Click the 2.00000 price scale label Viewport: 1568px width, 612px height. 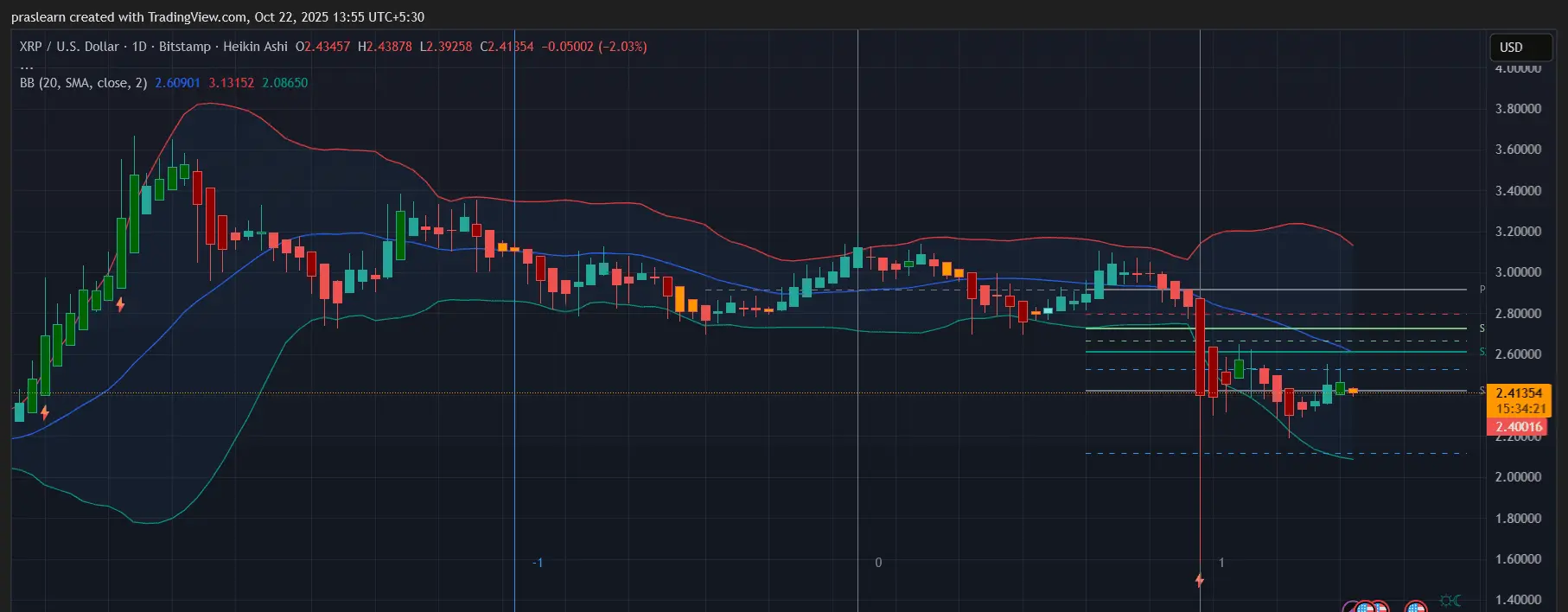[x=1518, y=477]
